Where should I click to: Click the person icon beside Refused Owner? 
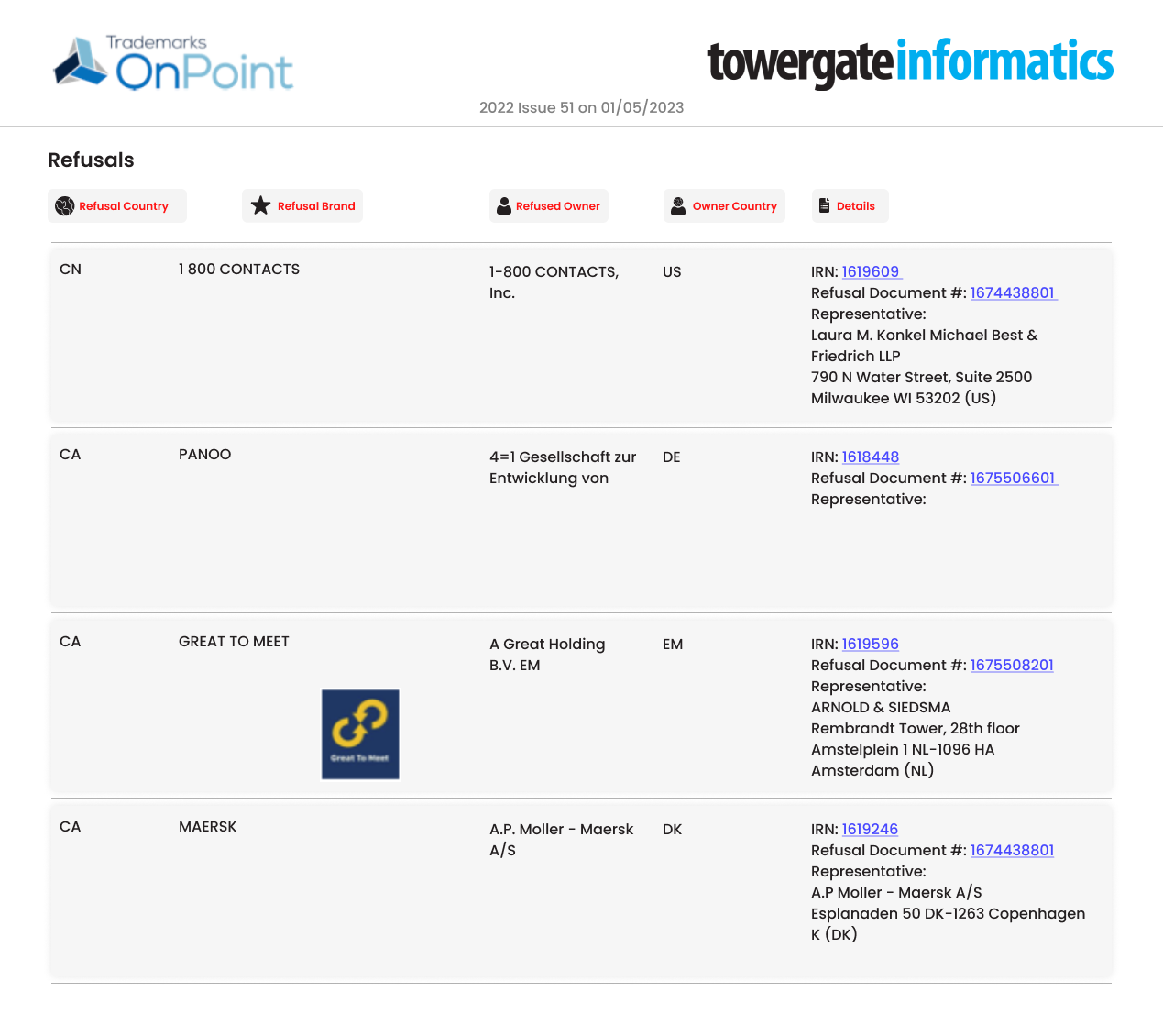coord(504,206)
